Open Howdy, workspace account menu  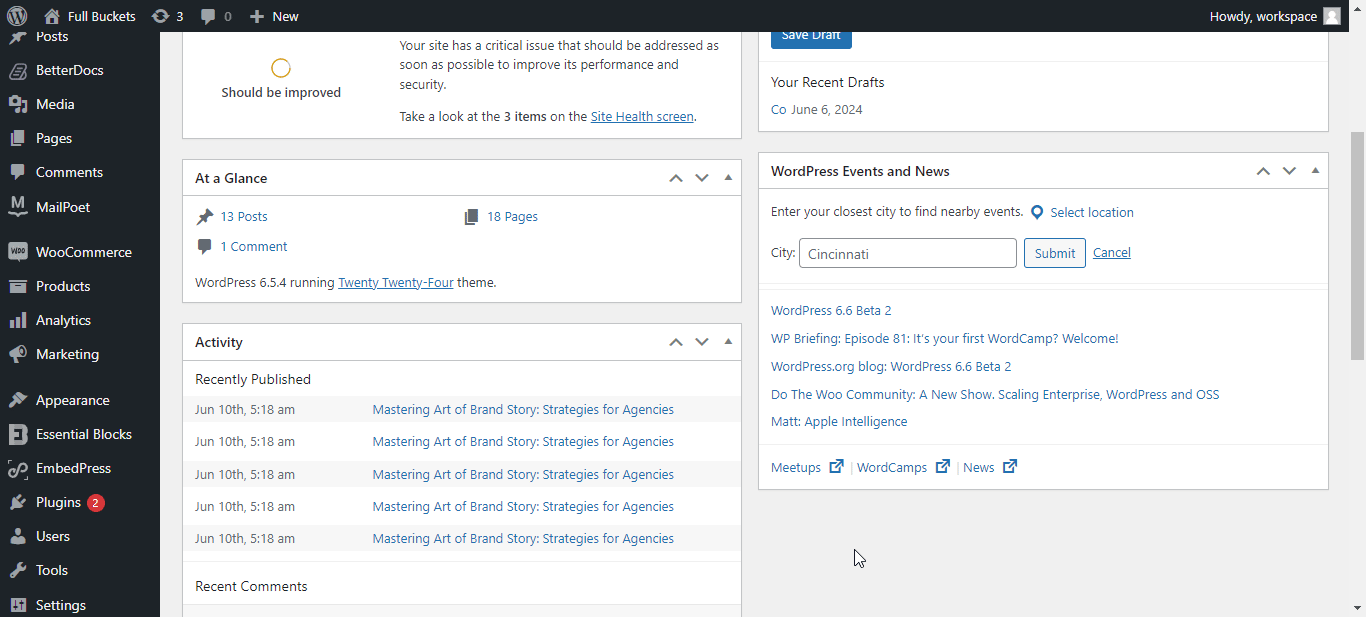click(x=1275, y=16)
